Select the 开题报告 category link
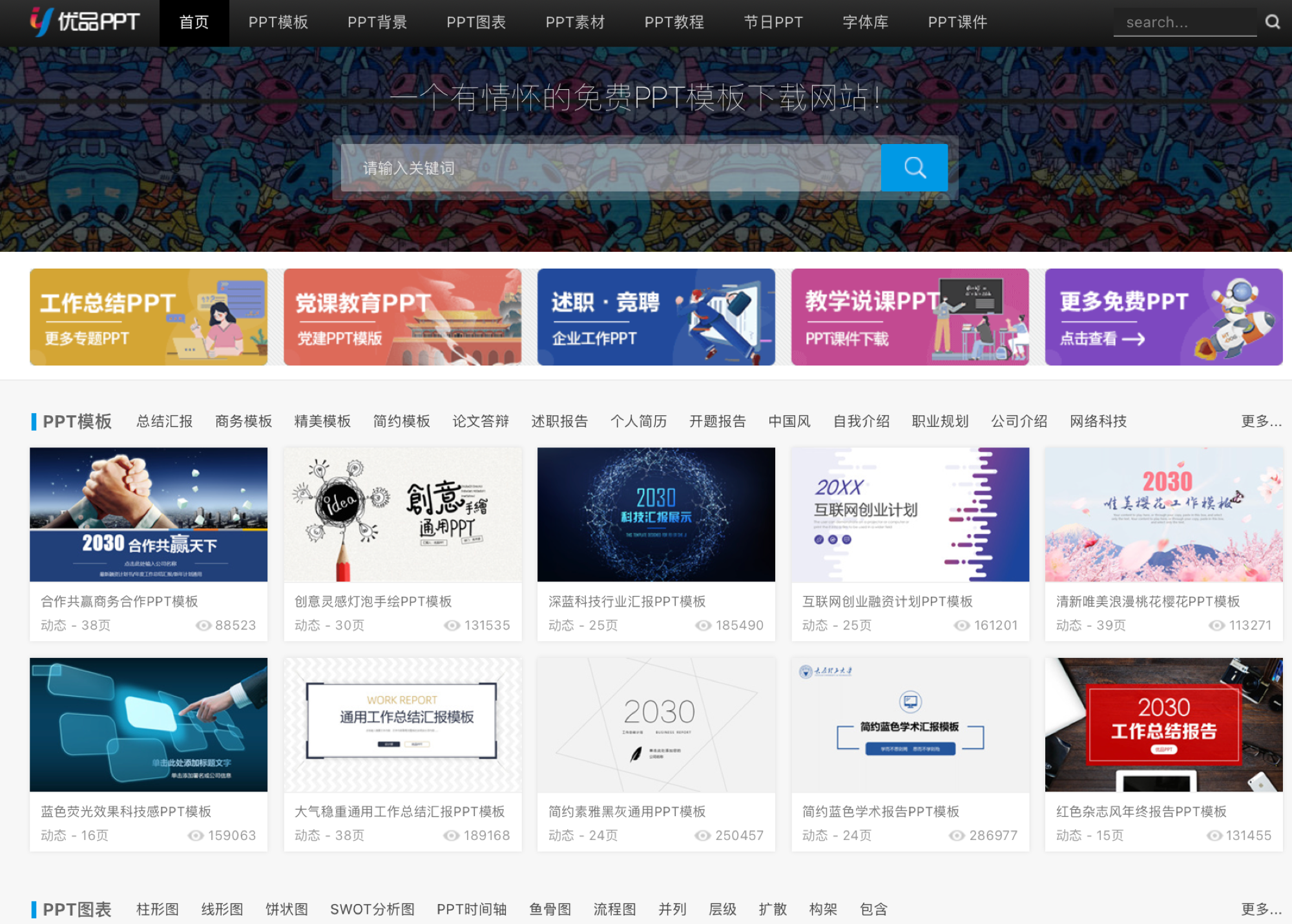 (x=718, y=422)
